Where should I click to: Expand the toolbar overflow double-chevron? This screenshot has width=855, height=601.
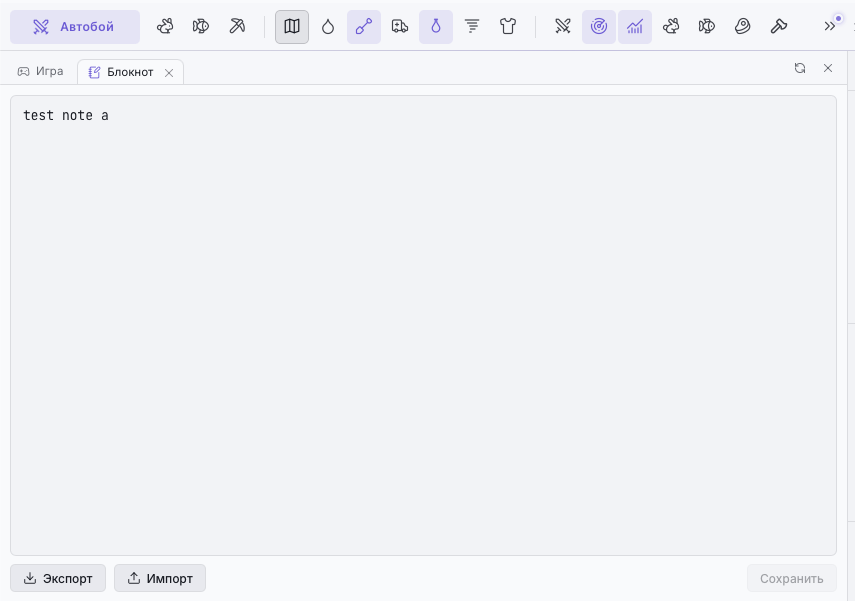point(830,26)
